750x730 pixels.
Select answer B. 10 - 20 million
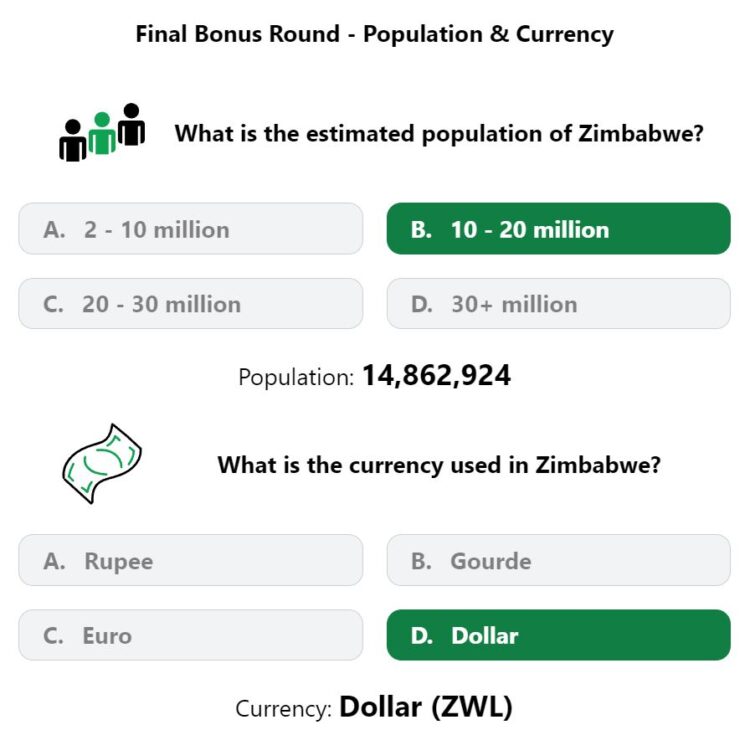click(558, 229)
